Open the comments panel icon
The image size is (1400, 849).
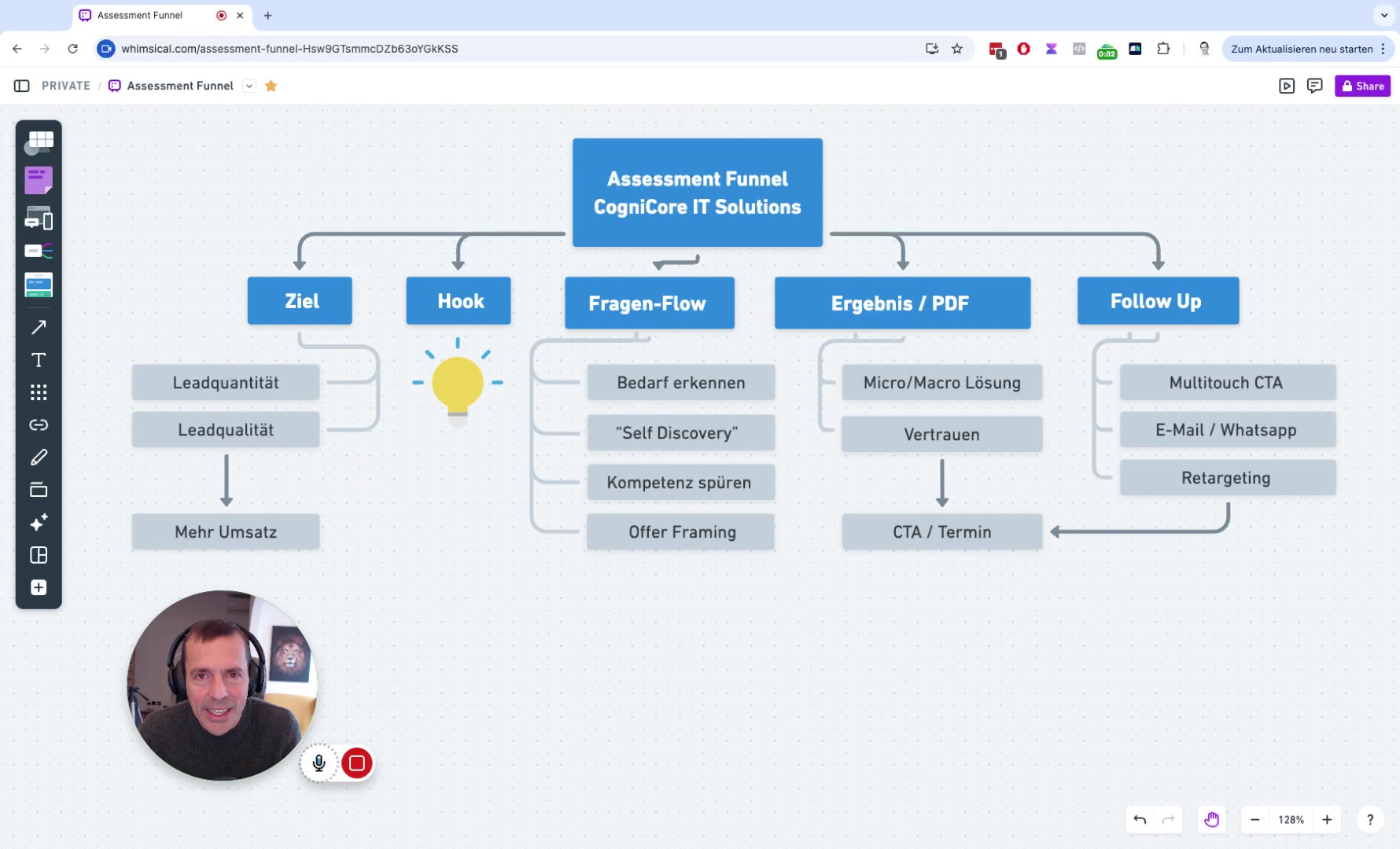click(x=1314, y=86)
